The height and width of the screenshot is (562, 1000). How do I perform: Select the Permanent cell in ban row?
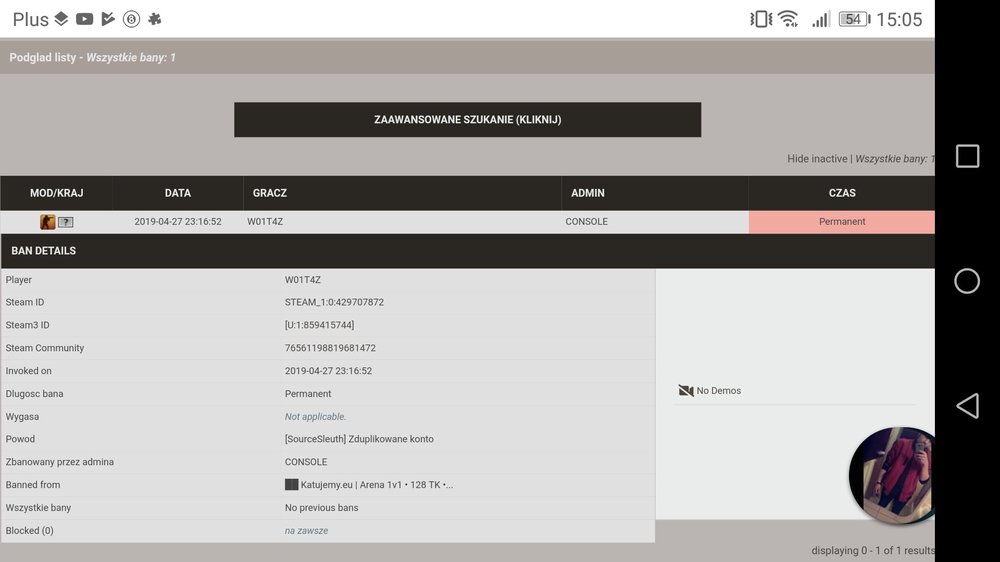(x=842, y=222)
